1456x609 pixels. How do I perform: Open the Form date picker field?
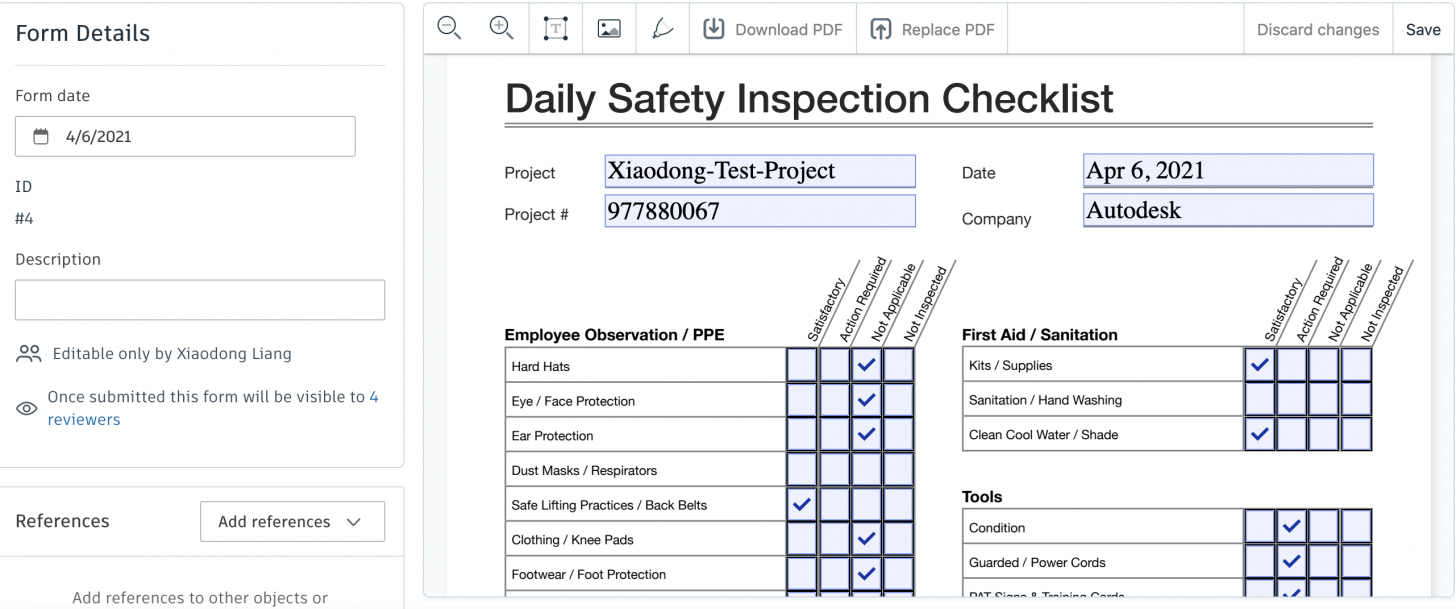[185, 137]
